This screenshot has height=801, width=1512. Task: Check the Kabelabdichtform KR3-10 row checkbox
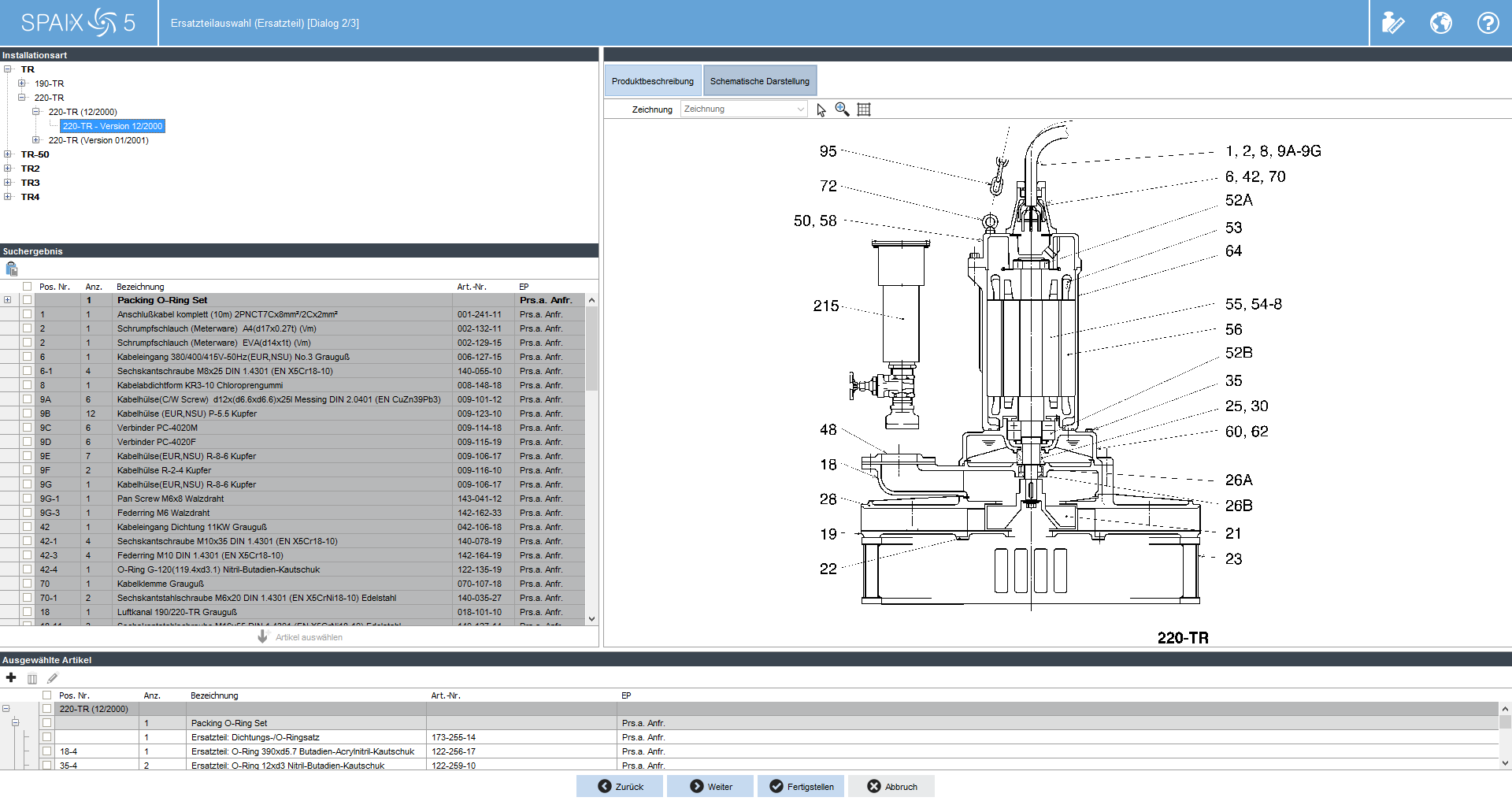point(28,385)
